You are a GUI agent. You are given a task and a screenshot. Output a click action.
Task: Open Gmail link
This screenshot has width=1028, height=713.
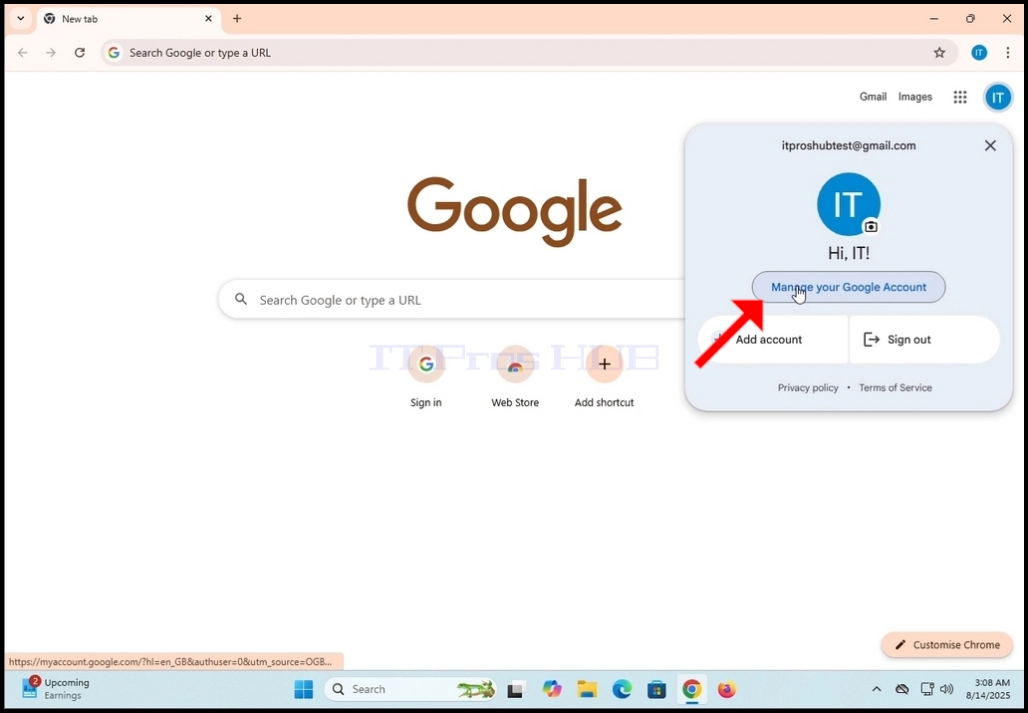point(873,97)
